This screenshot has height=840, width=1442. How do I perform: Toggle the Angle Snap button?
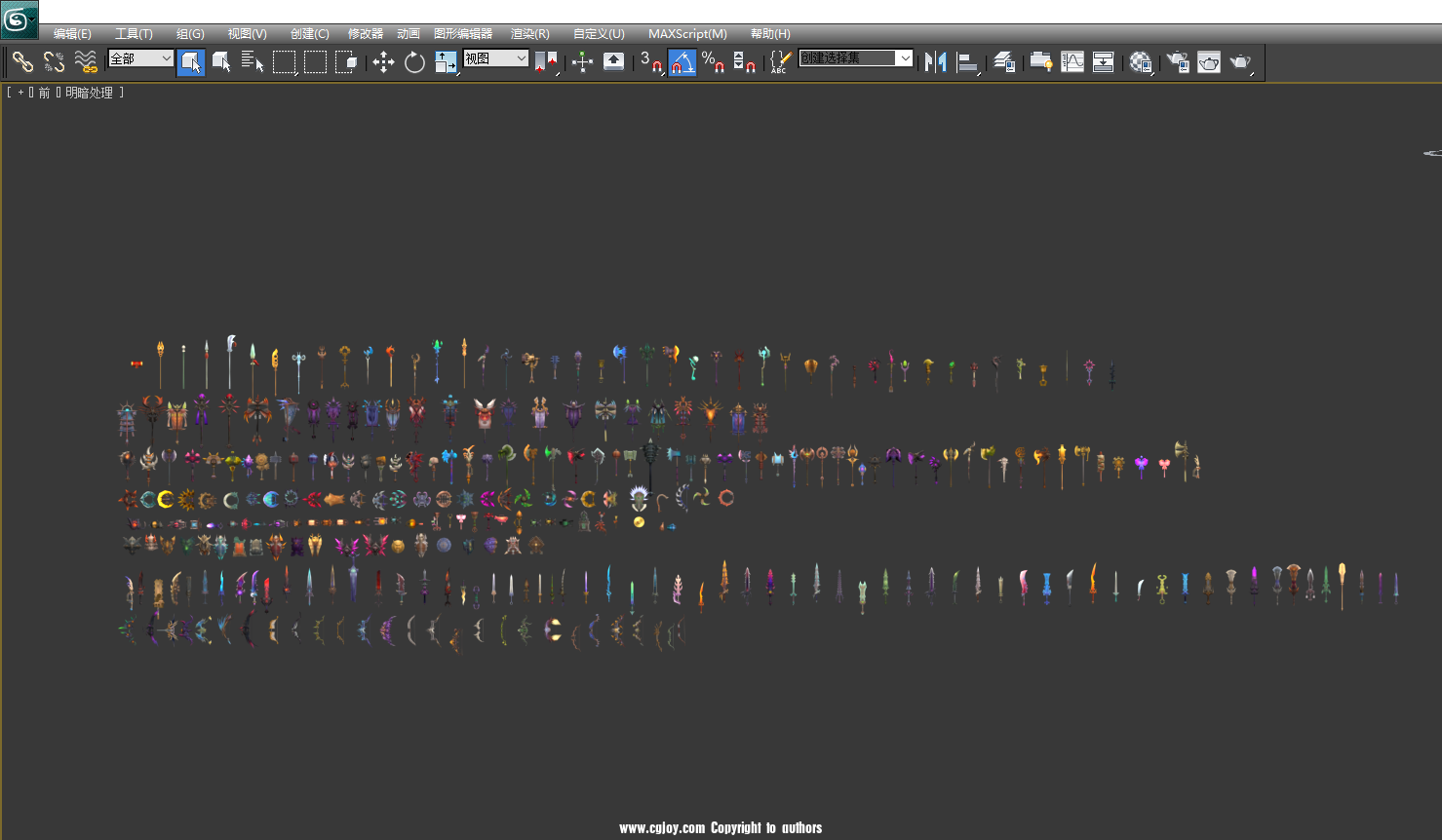(682, 62)
